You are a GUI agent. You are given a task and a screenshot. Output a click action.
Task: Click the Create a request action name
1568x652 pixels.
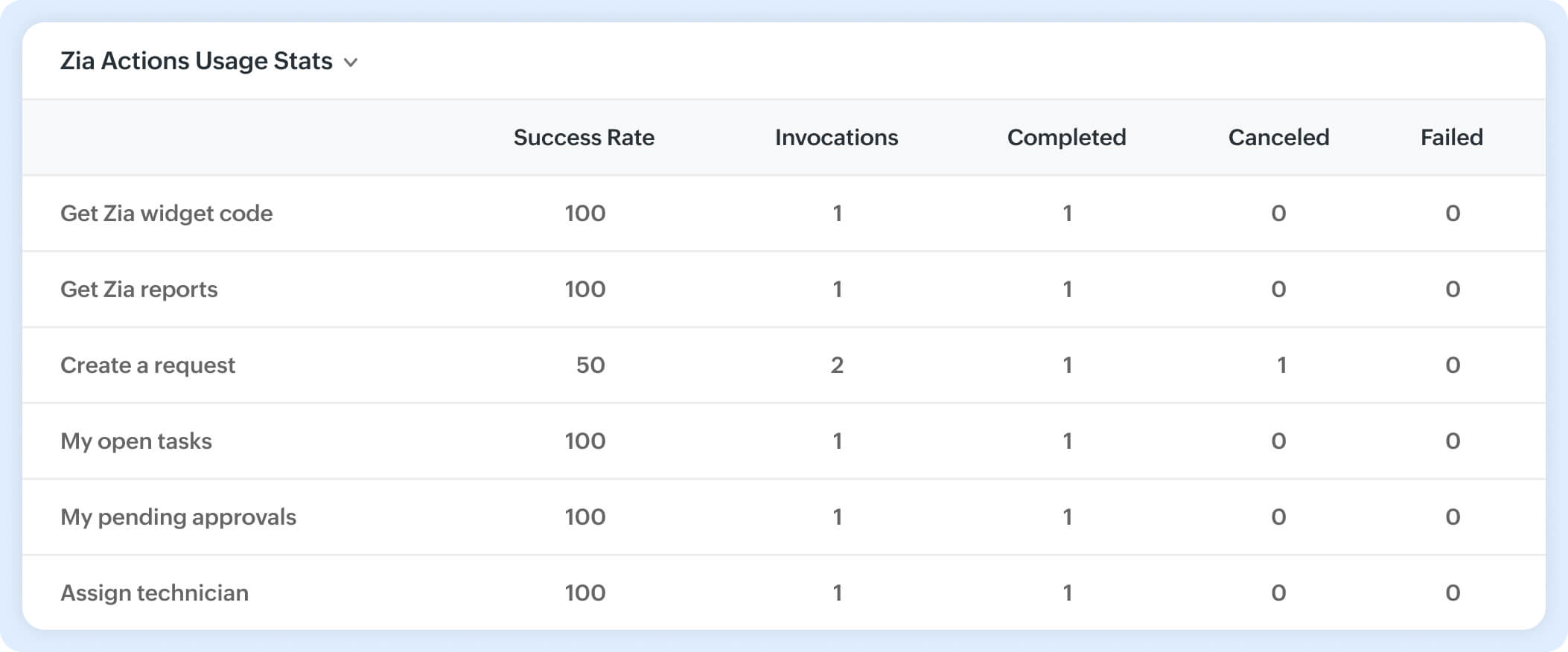pyautogui.click(x=147, y=365)
